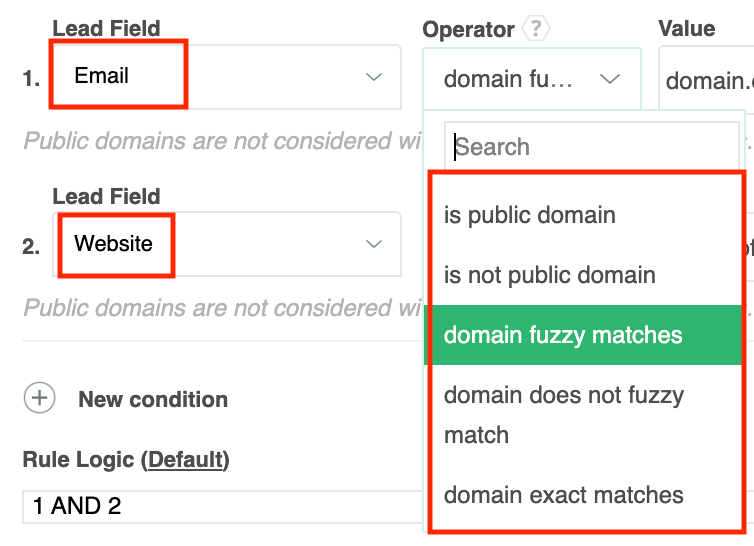Open the Website lead field dropdown
Image resolution: width=754 pixels, height=546 pixels.
coord(226,244)
